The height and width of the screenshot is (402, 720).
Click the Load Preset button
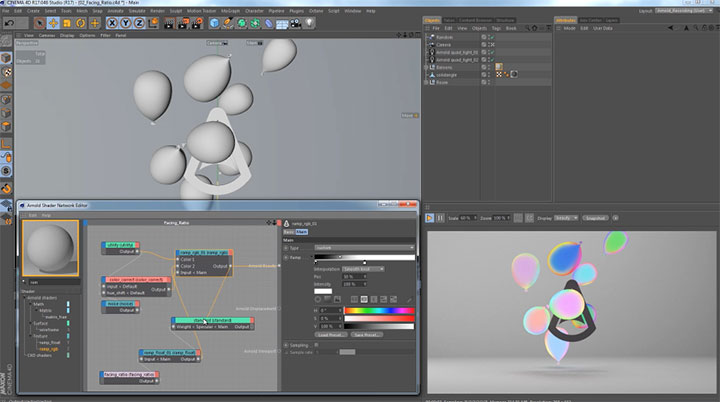(331, 334)
